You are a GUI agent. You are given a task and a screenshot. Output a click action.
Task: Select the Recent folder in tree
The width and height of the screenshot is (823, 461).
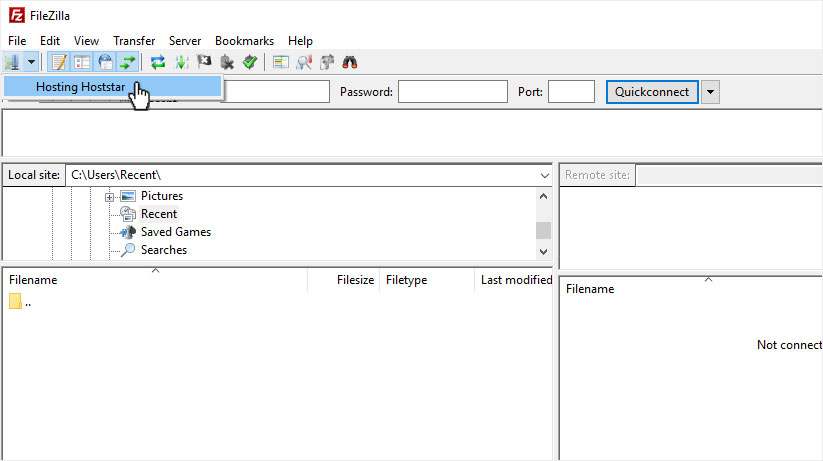(x=159, y=214)
